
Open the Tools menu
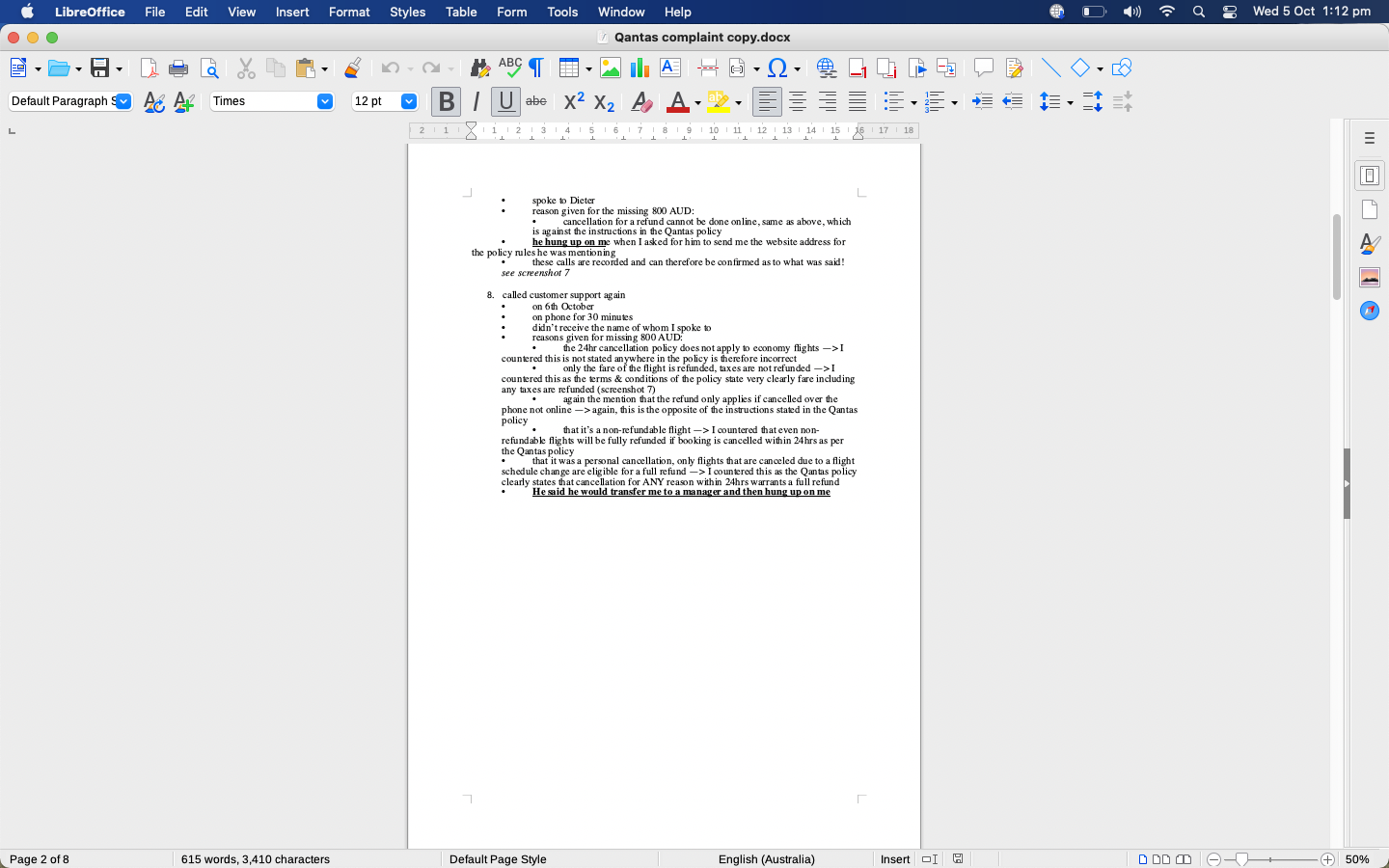(562, 12)
